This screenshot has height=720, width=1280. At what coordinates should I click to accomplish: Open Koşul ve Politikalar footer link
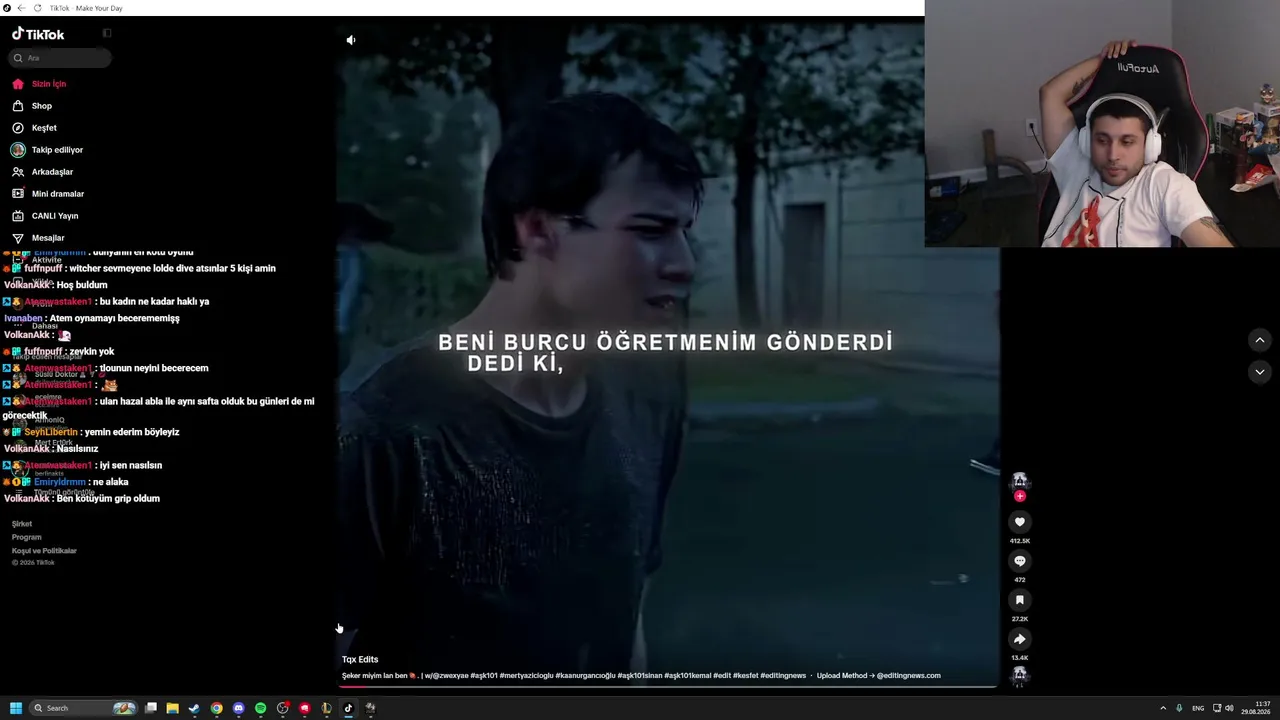point(44,551)
